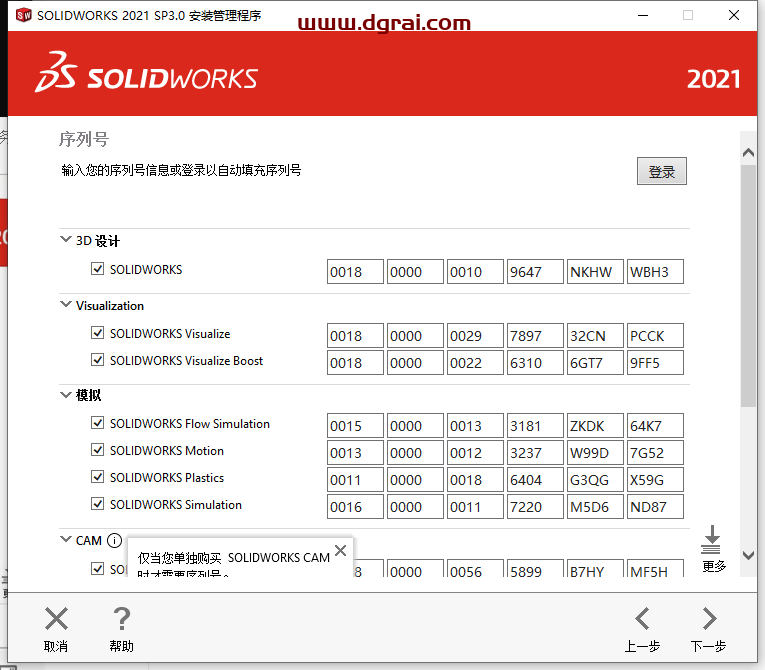This screenshot has height=670, width=765.
Task: Click Visualize Boost serial field 6GT7
Action: tap(595, 363)
